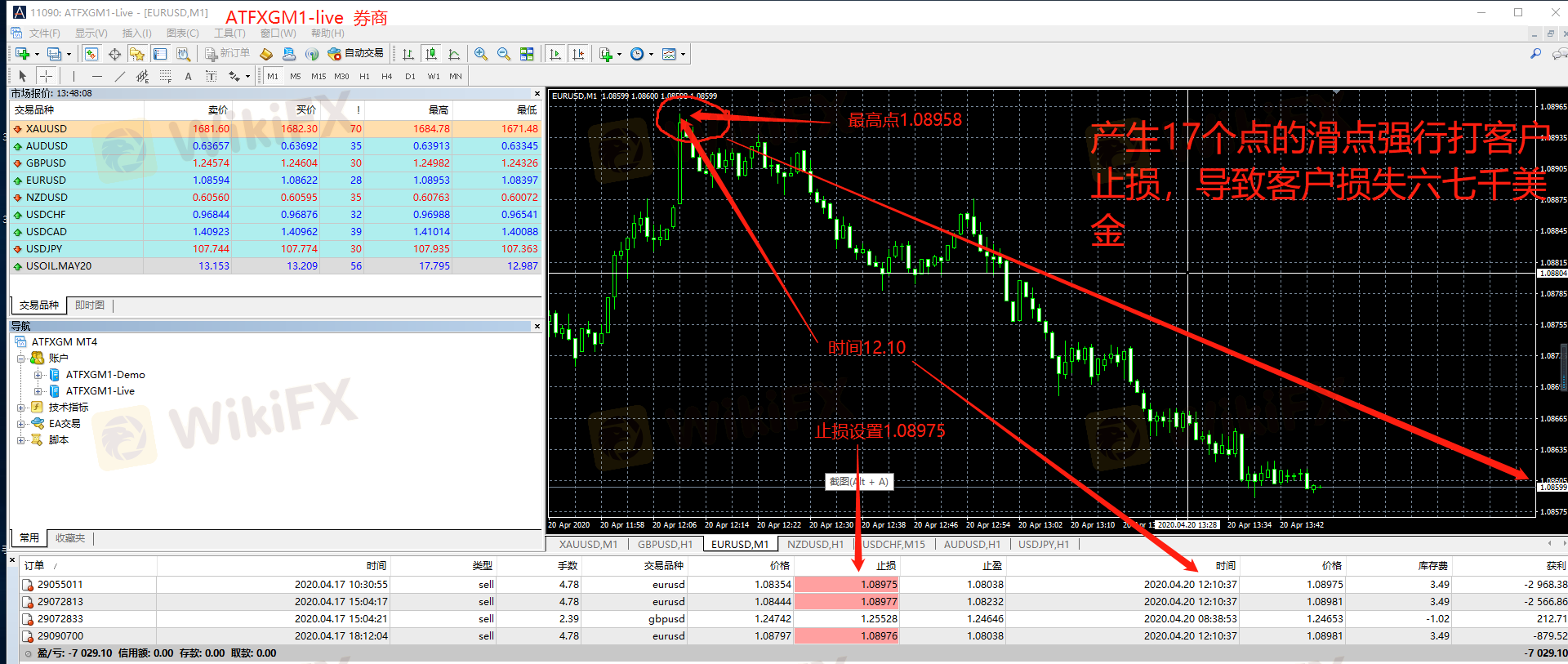
Task: Open the indicators list icon
Action: (x=606, y=54)
